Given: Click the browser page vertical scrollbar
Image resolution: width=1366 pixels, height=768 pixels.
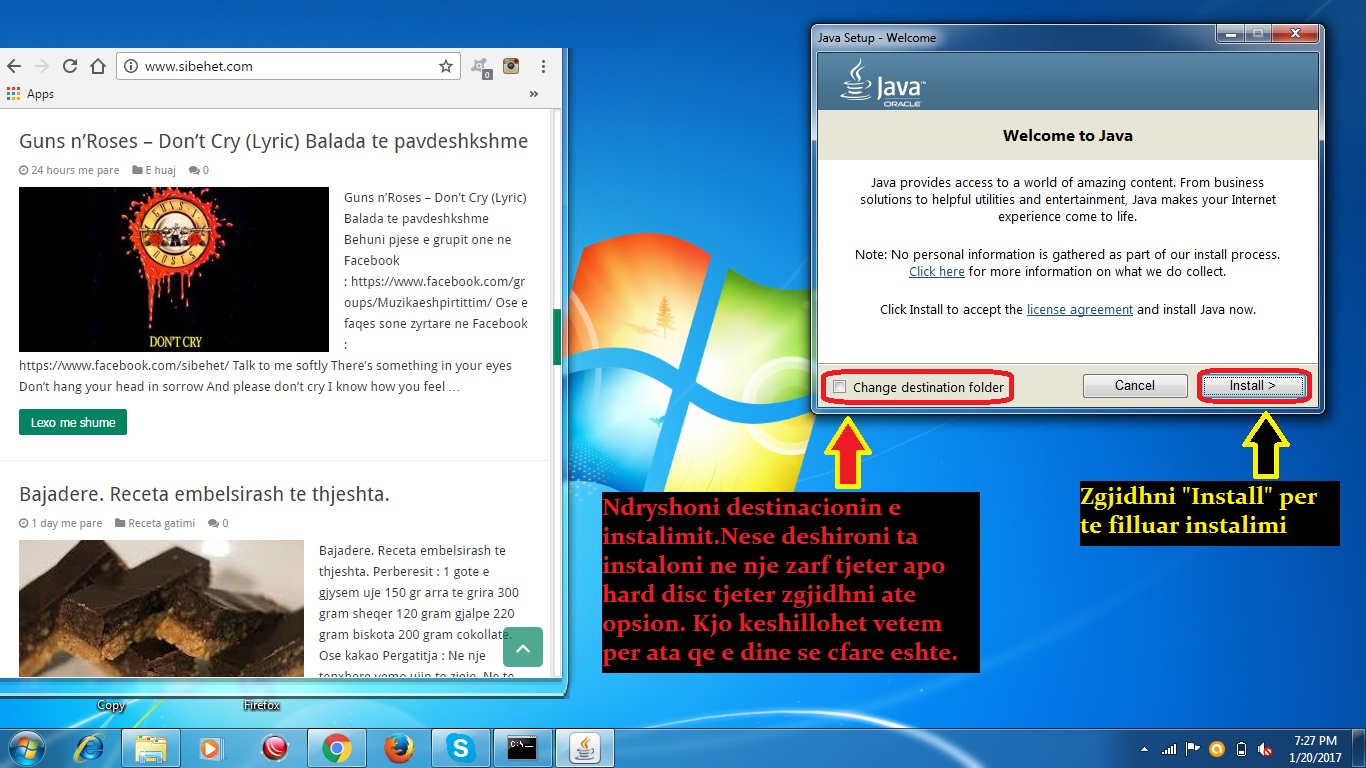Looking at the screenshot, I should tap(557, 336).
